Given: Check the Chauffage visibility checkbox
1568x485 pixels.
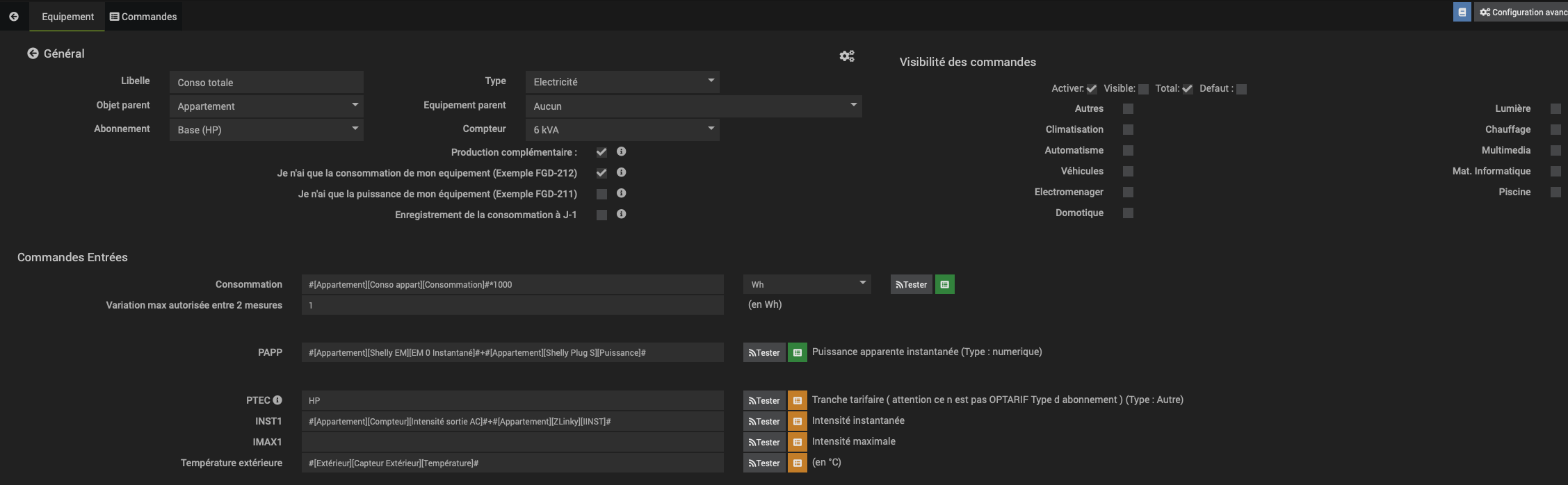Looking at the screenshot, I should [x=1555, y=130].
